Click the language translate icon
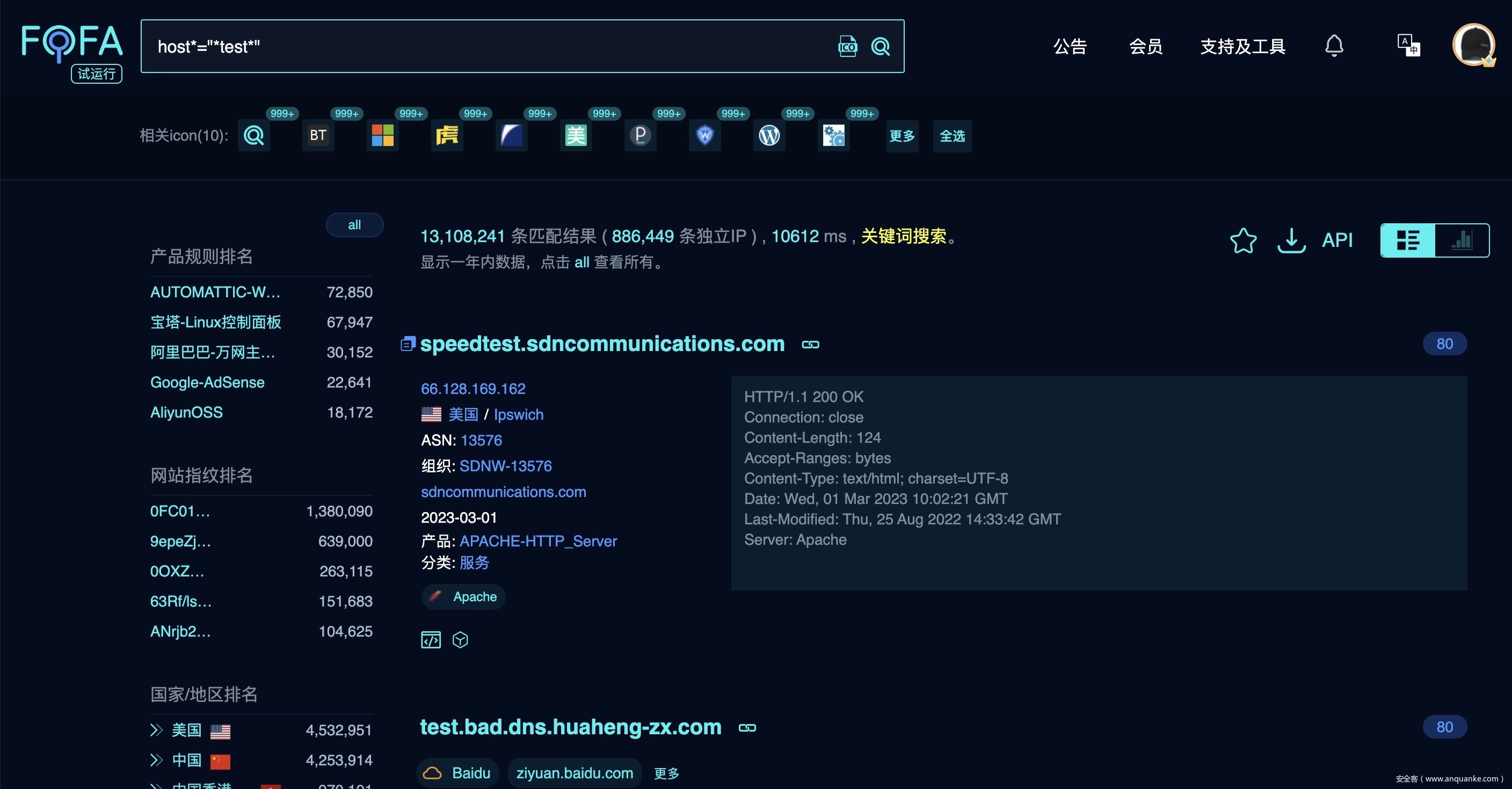The image size is (1512, 789). pos(1408,46)
